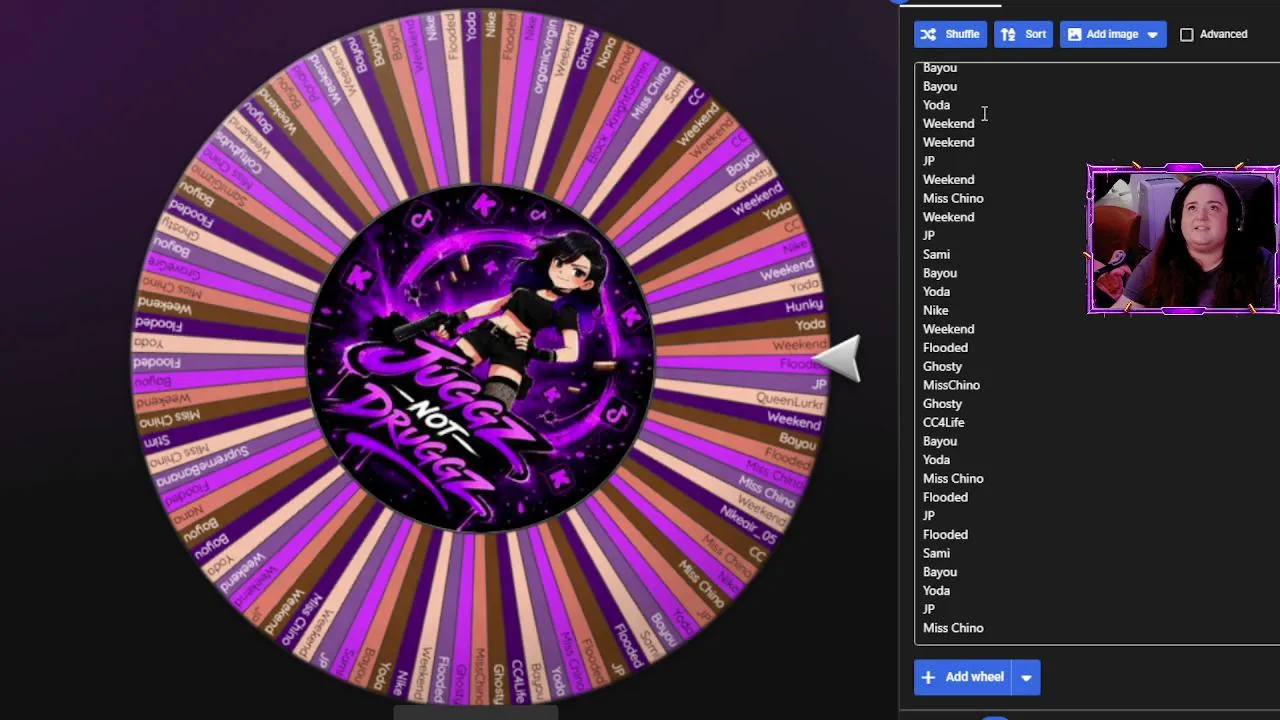Sort the entries alphabetically
The height and width of the screenshot is (720, 1280).
pyautogui.click(x=1023, y=34)
